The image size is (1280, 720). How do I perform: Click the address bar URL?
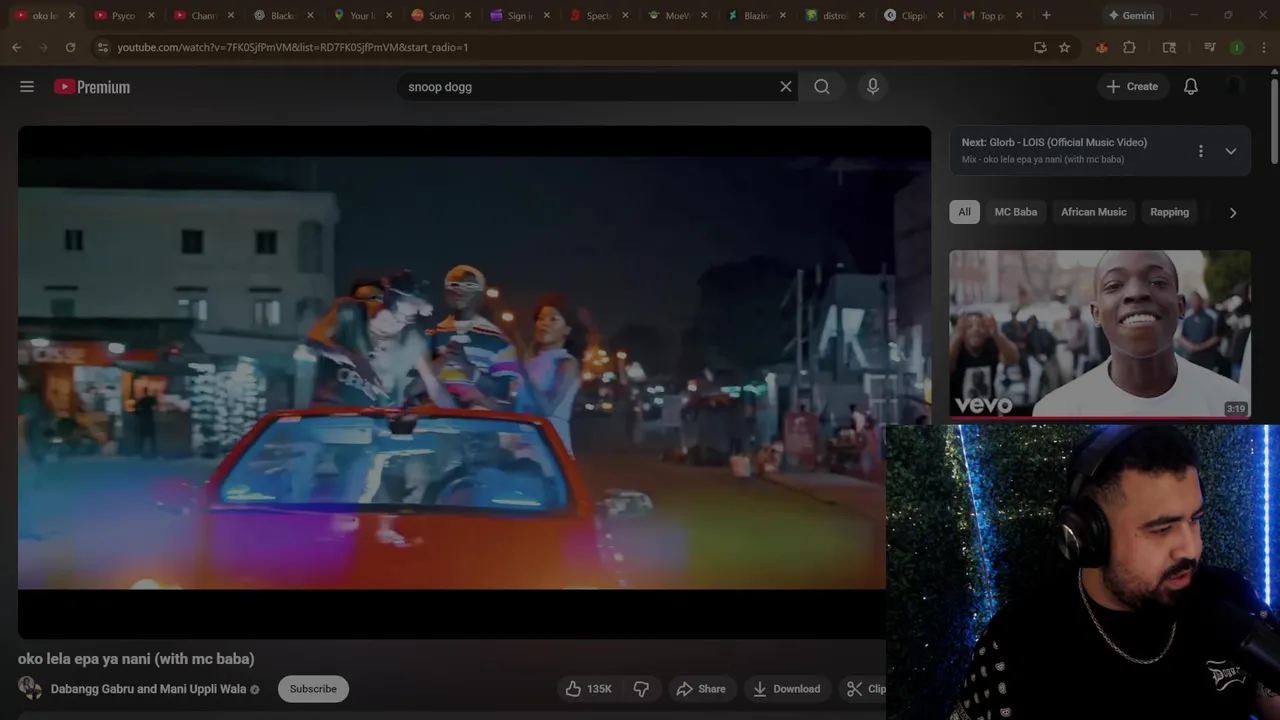click(292, 47)
